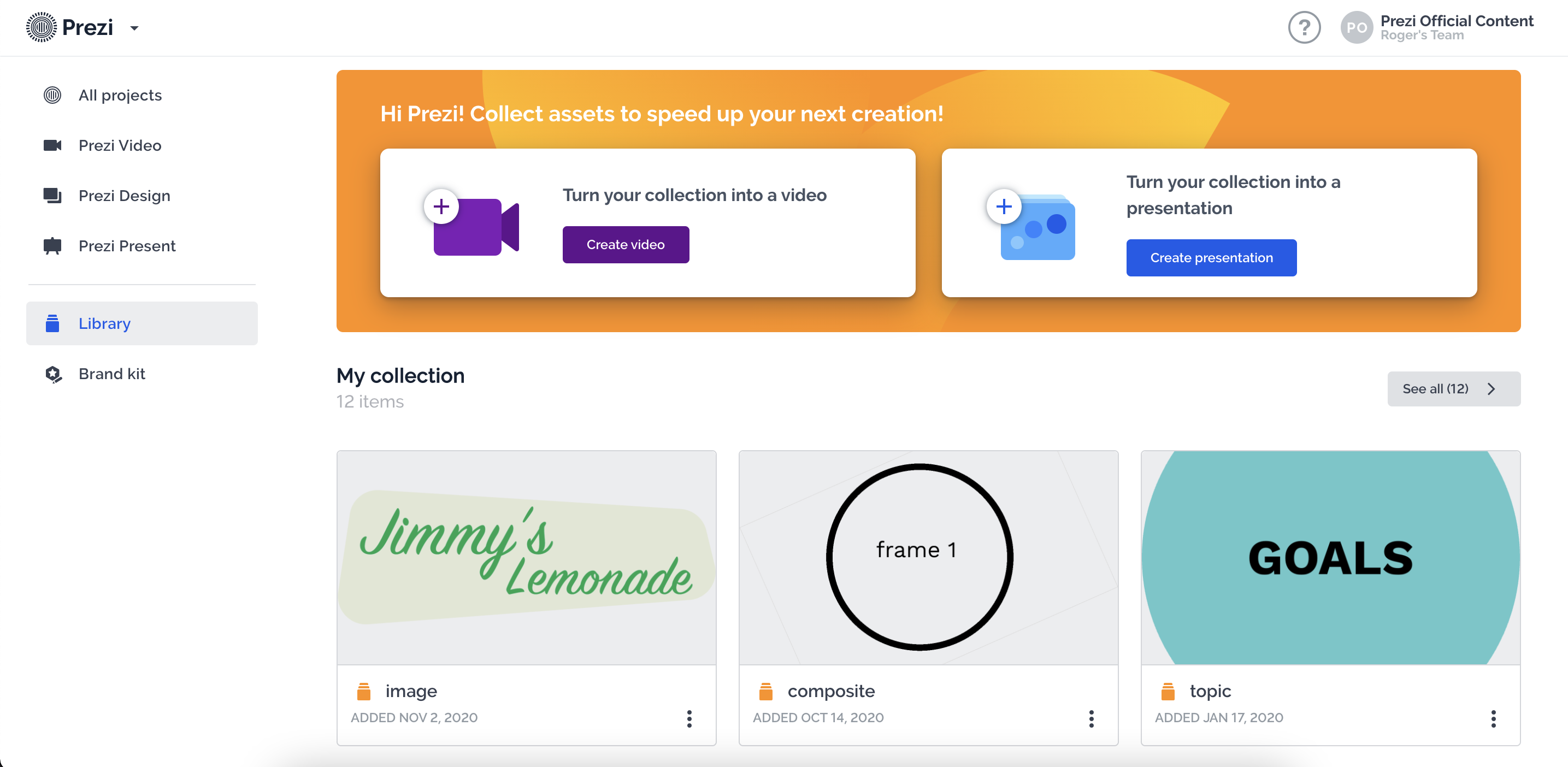1568x767 pixels.
Task: Expand the dropdown arrow next to Prezi logo
Action: pyautogui.click(x=134, y=28)
